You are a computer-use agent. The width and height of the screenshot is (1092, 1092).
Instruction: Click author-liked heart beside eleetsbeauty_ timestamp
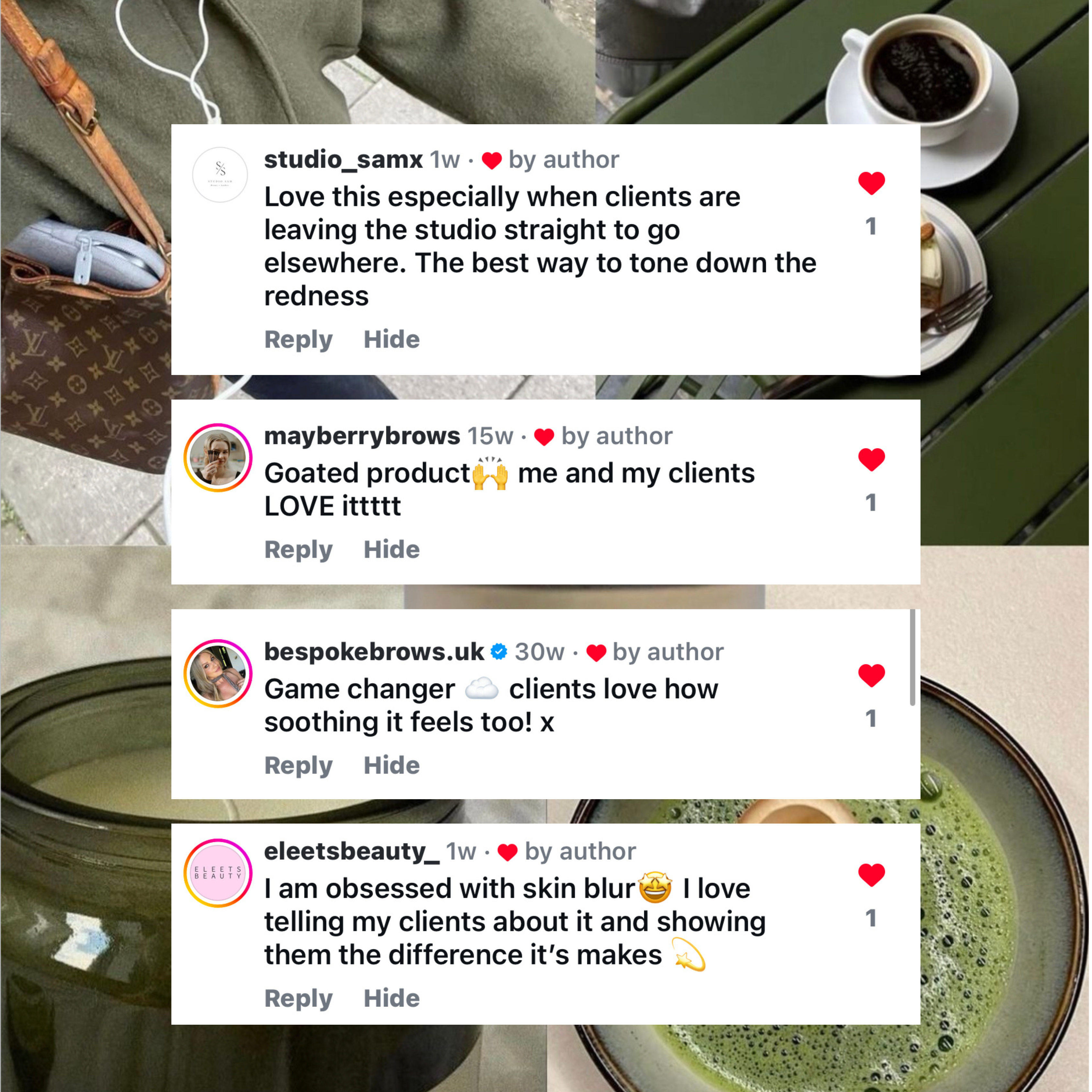pyautogui.click(x=508, y=852)
